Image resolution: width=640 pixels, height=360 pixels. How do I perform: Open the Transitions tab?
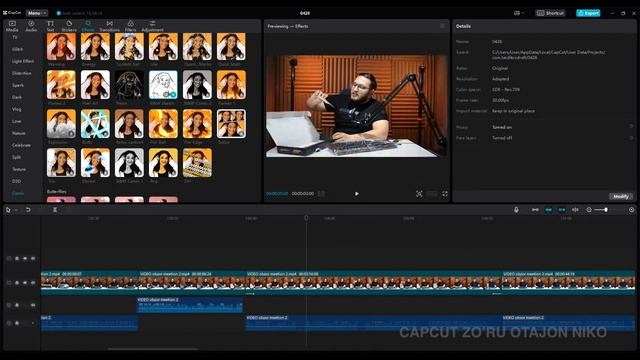click(x=109, y=26)
